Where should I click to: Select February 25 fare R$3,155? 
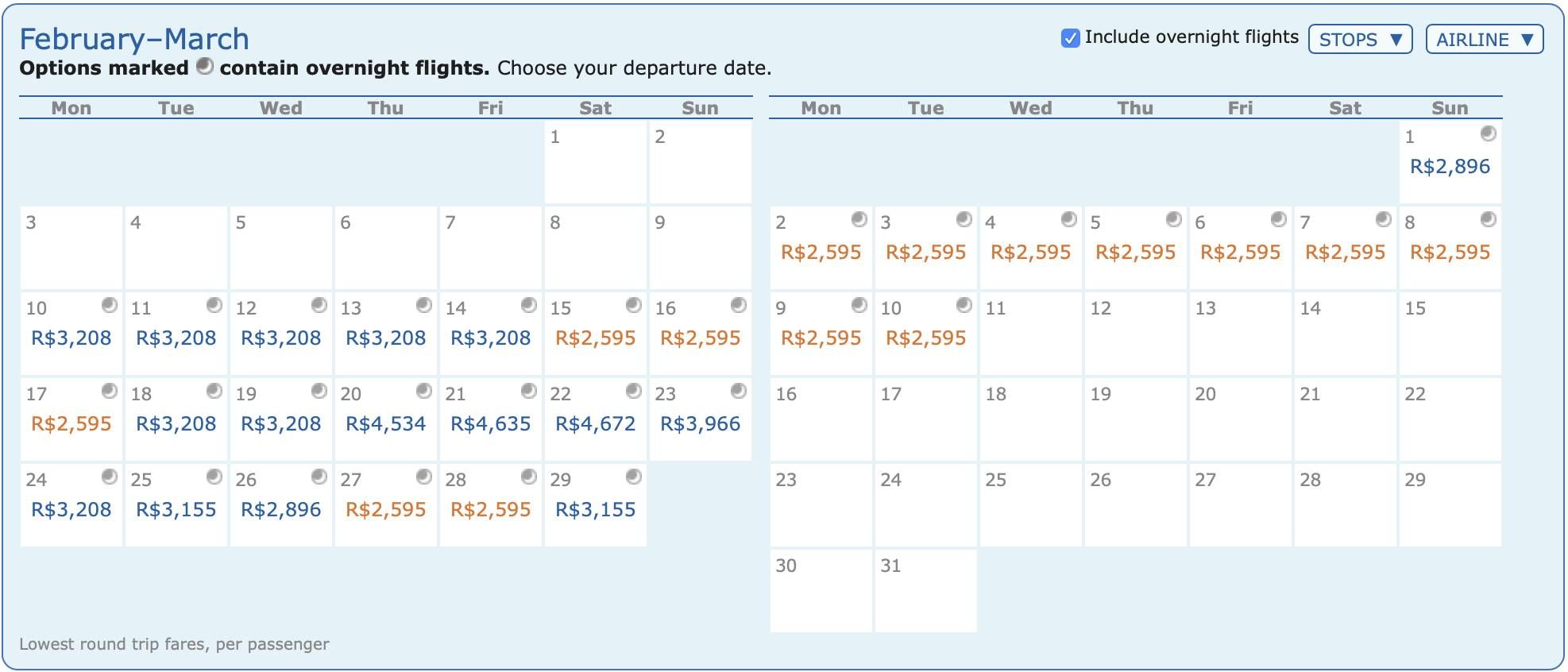[176, 510]
